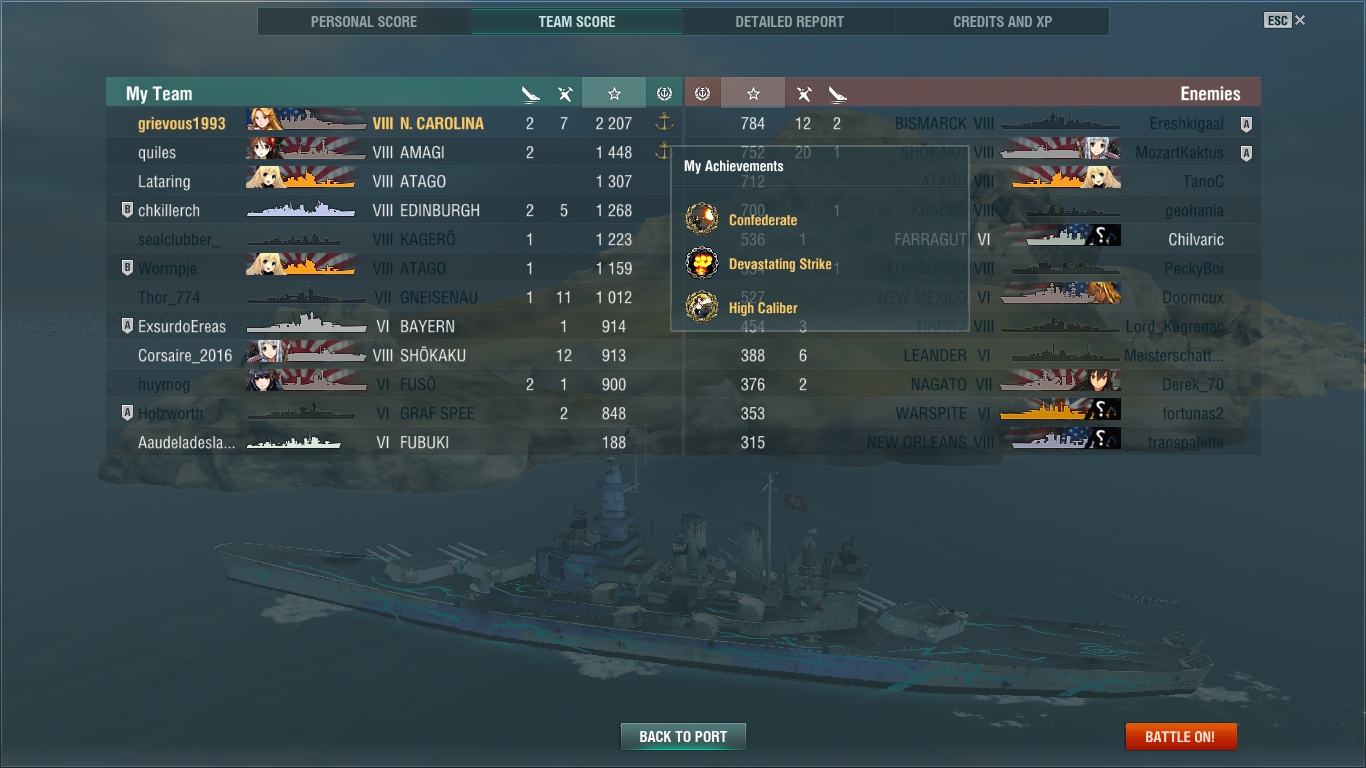
Task: Click the High Caliber achievement icon
Action: 702,307
